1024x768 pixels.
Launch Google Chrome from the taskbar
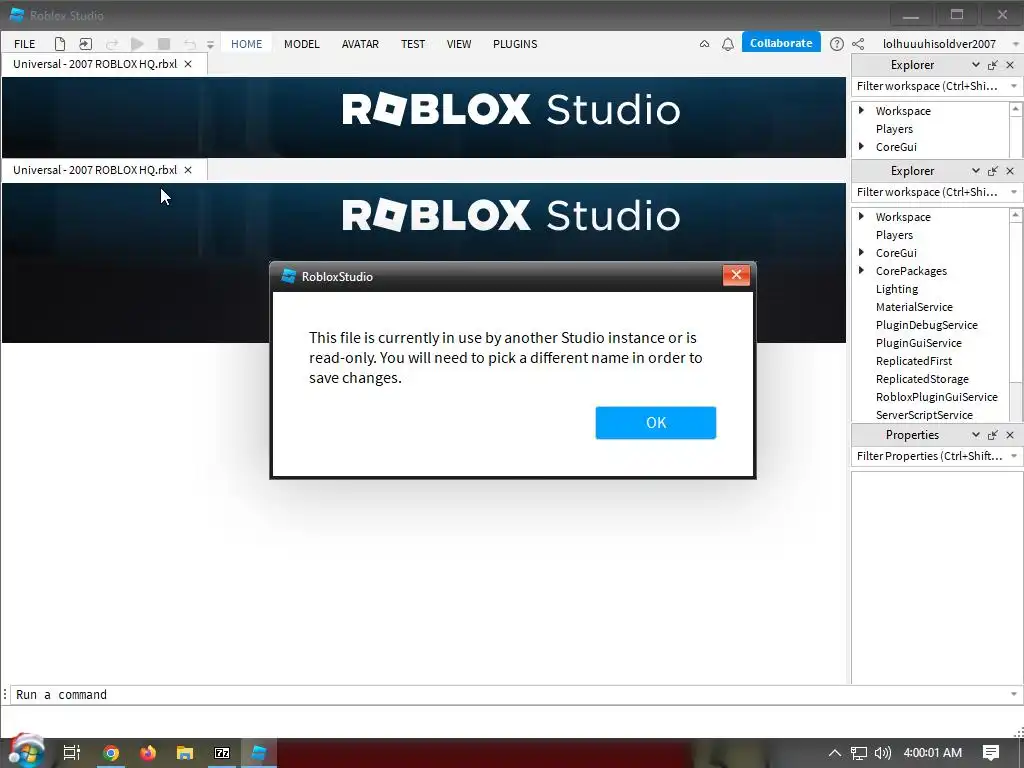coord(111,753)
